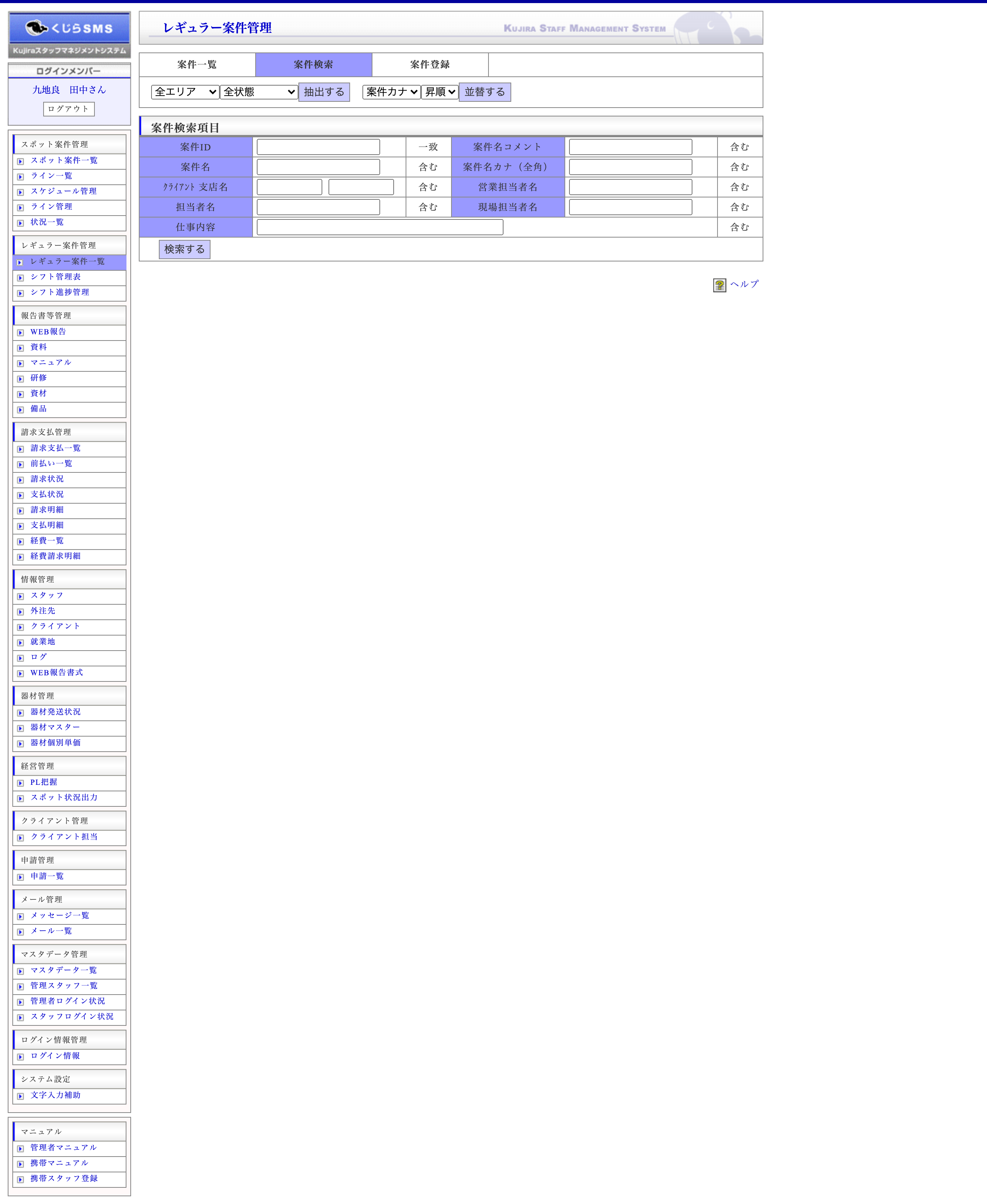Open the 案件カナ sort field dropdown

(391, 91)
